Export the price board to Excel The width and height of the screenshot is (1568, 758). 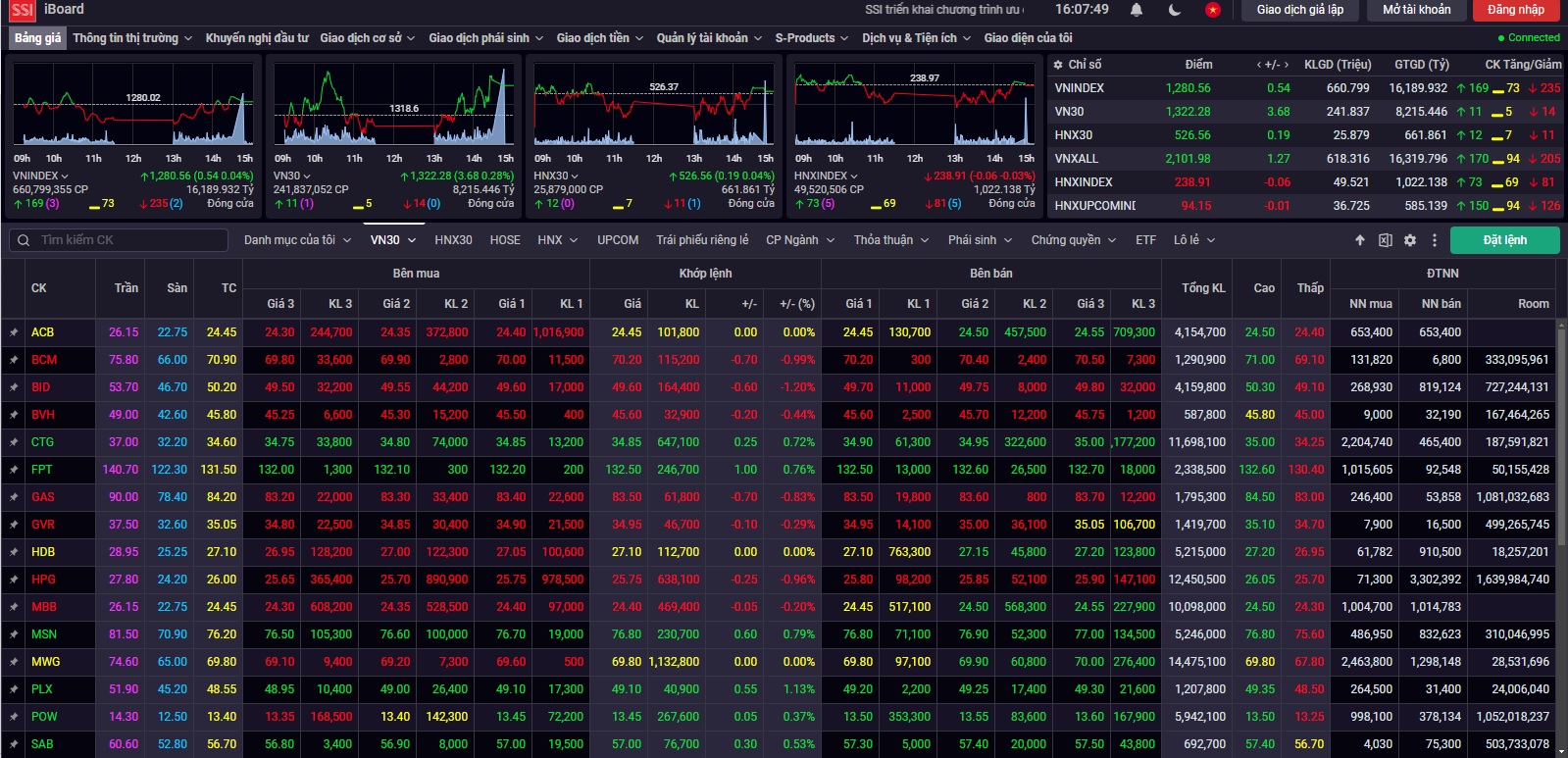1385,240
